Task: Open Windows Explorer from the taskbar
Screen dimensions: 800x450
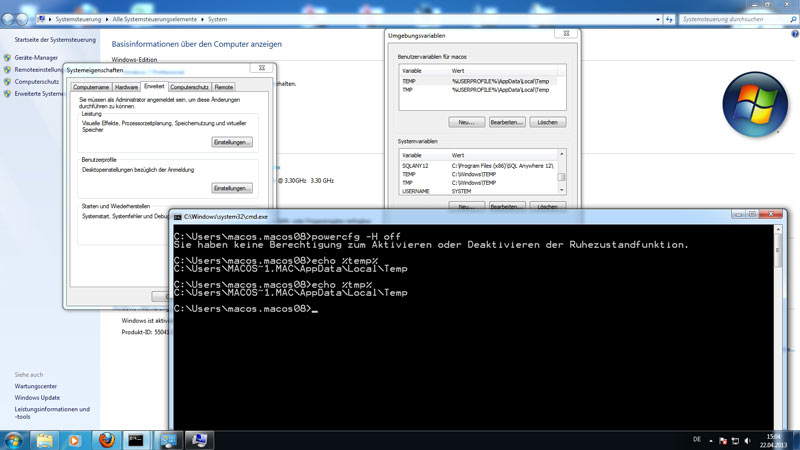Action: click(45, 439)
